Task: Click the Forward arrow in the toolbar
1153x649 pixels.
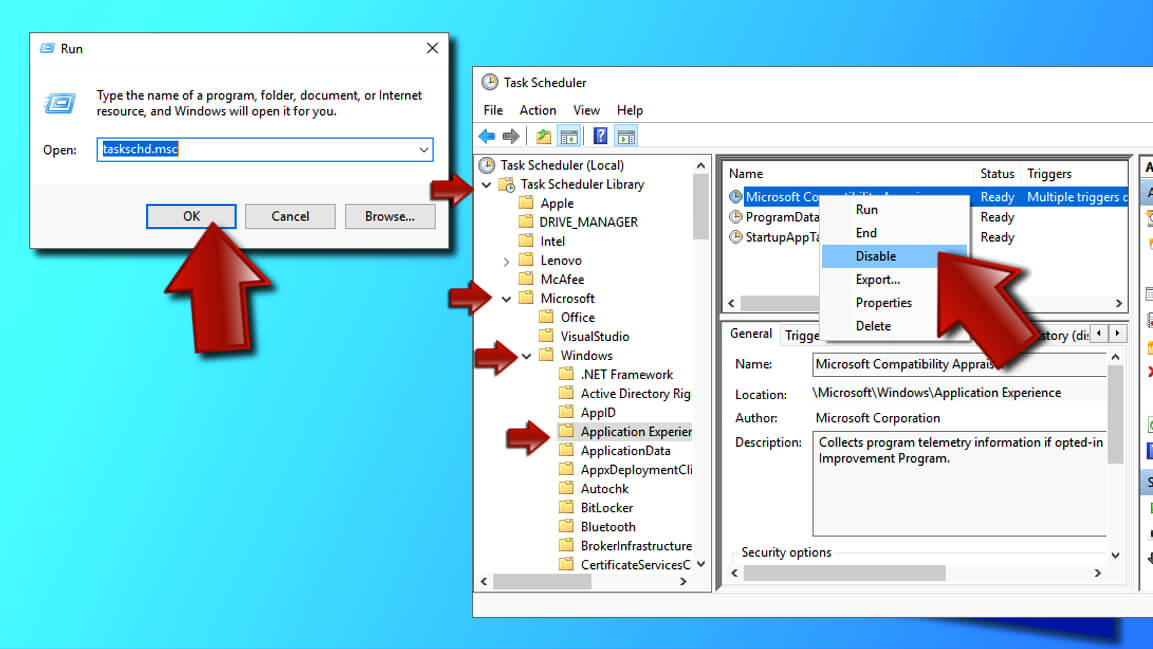Action: [511, 137]
